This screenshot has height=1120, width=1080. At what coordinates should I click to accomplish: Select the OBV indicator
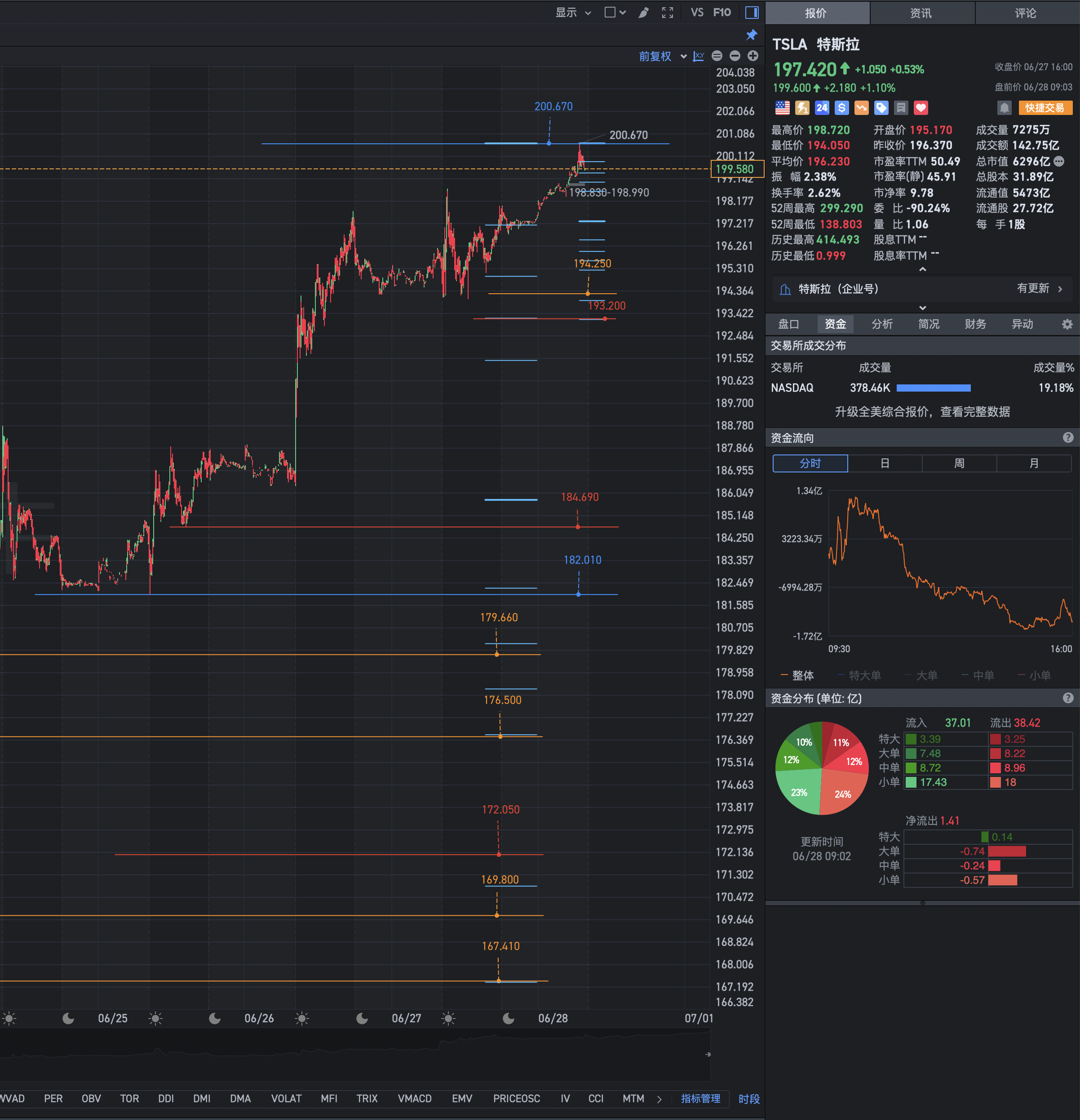point(91,1099)
